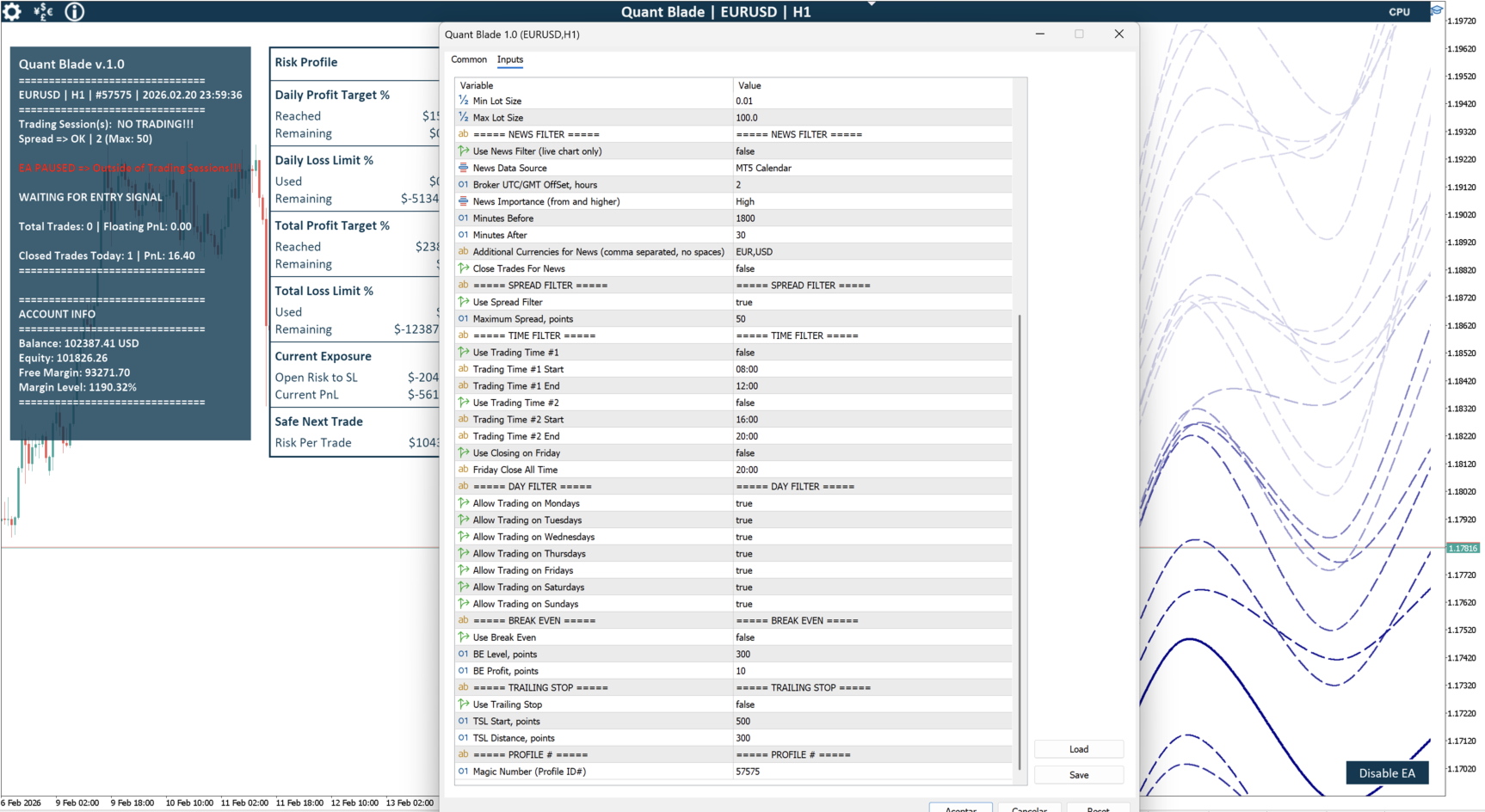
Task: Click the Disable EA button on chart
Action: point(1387,773)
